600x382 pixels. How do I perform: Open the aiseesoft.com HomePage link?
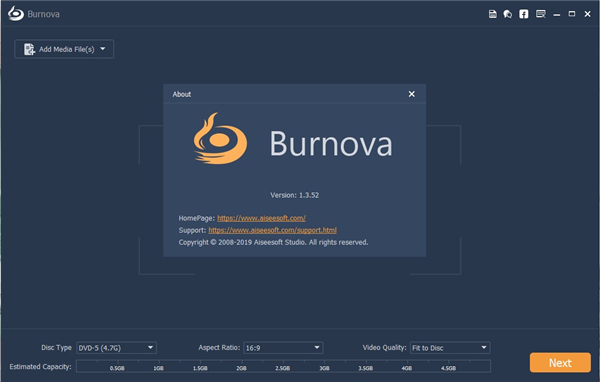coord(261,218)
